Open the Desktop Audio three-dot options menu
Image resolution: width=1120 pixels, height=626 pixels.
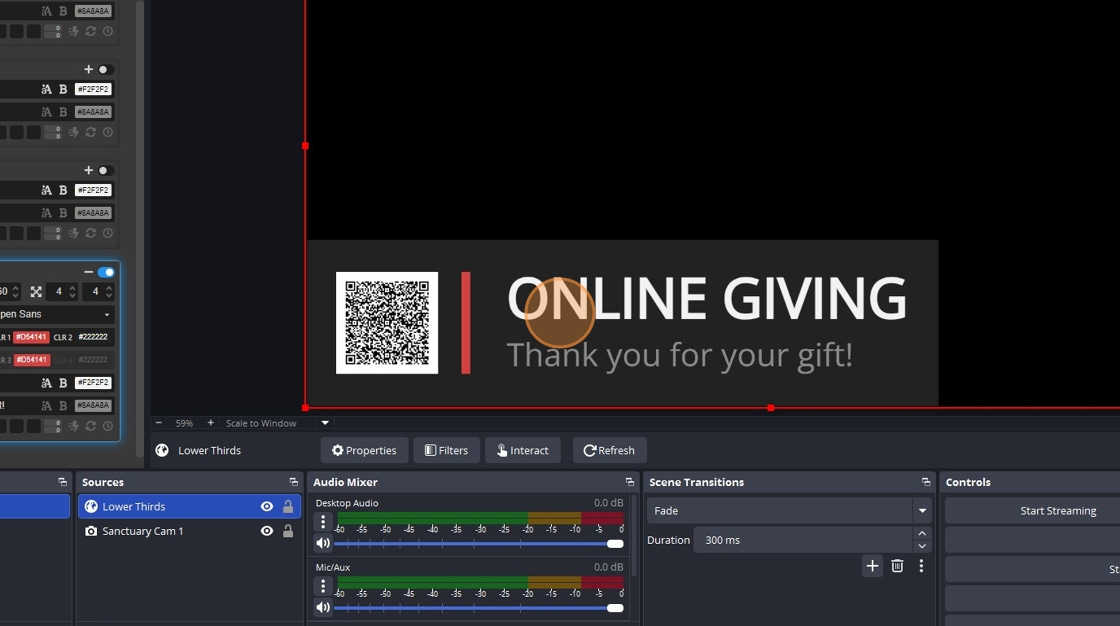pos(323,522)
